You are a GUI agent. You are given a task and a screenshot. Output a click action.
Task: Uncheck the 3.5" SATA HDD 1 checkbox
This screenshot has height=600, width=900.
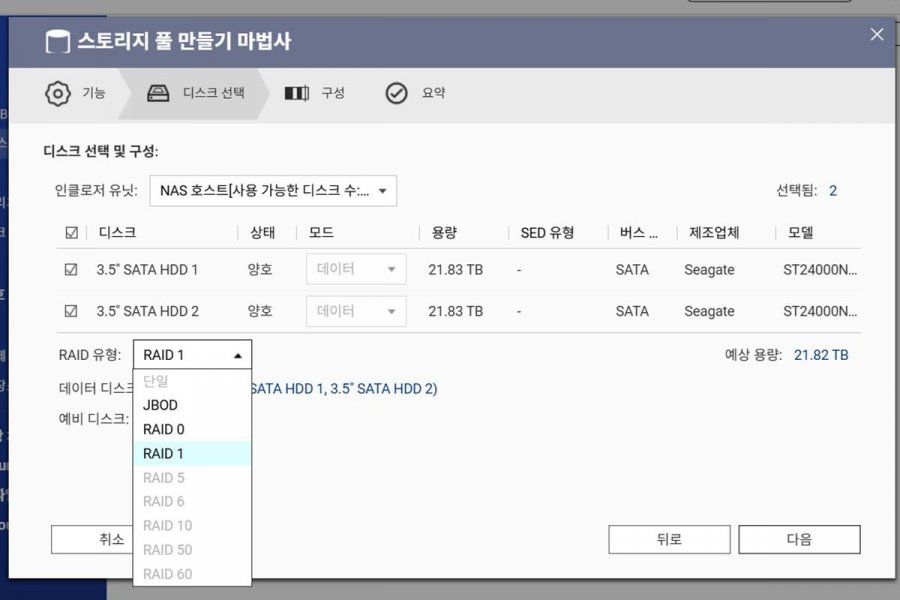pos(71,269)
